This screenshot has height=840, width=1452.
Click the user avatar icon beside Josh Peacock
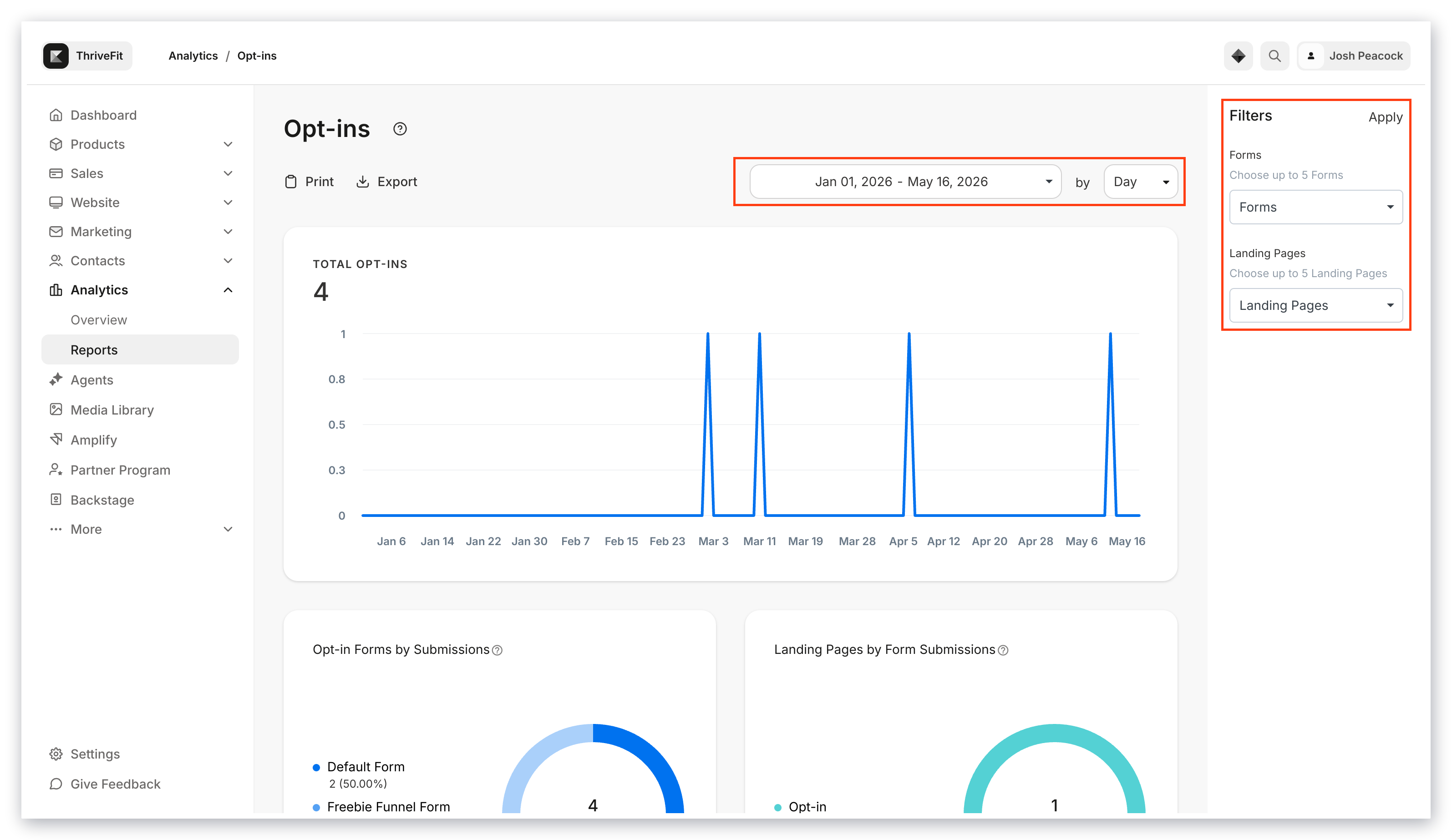coord(1311,56)
